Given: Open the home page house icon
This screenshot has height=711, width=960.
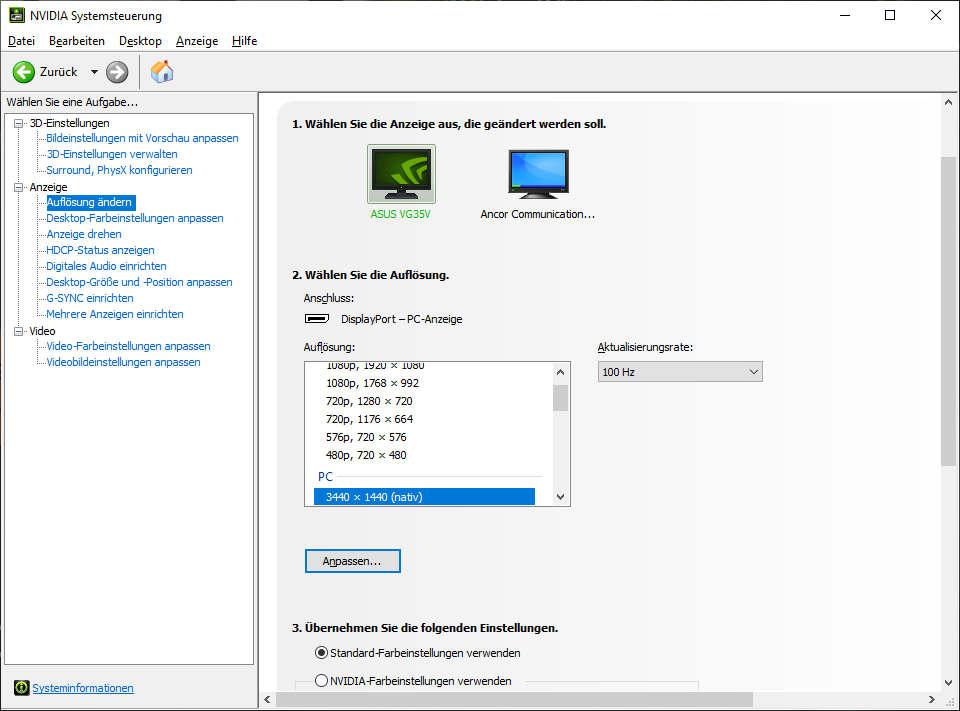Looking at the screenshot, I should coord(162,72).
